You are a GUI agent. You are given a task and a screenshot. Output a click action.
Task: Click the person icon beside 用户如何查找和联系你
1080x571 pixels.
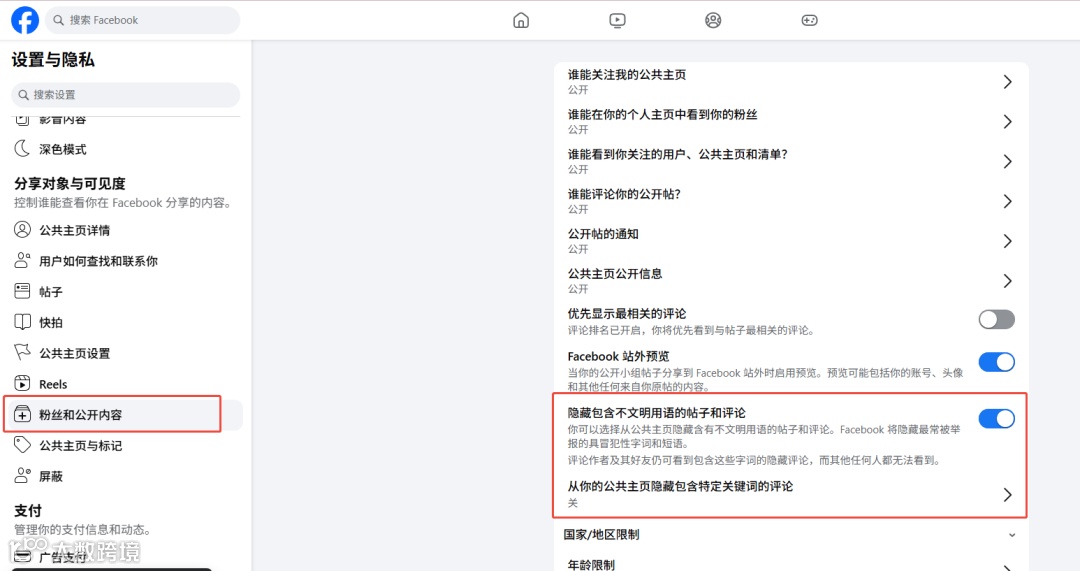[x=23, y=260]
